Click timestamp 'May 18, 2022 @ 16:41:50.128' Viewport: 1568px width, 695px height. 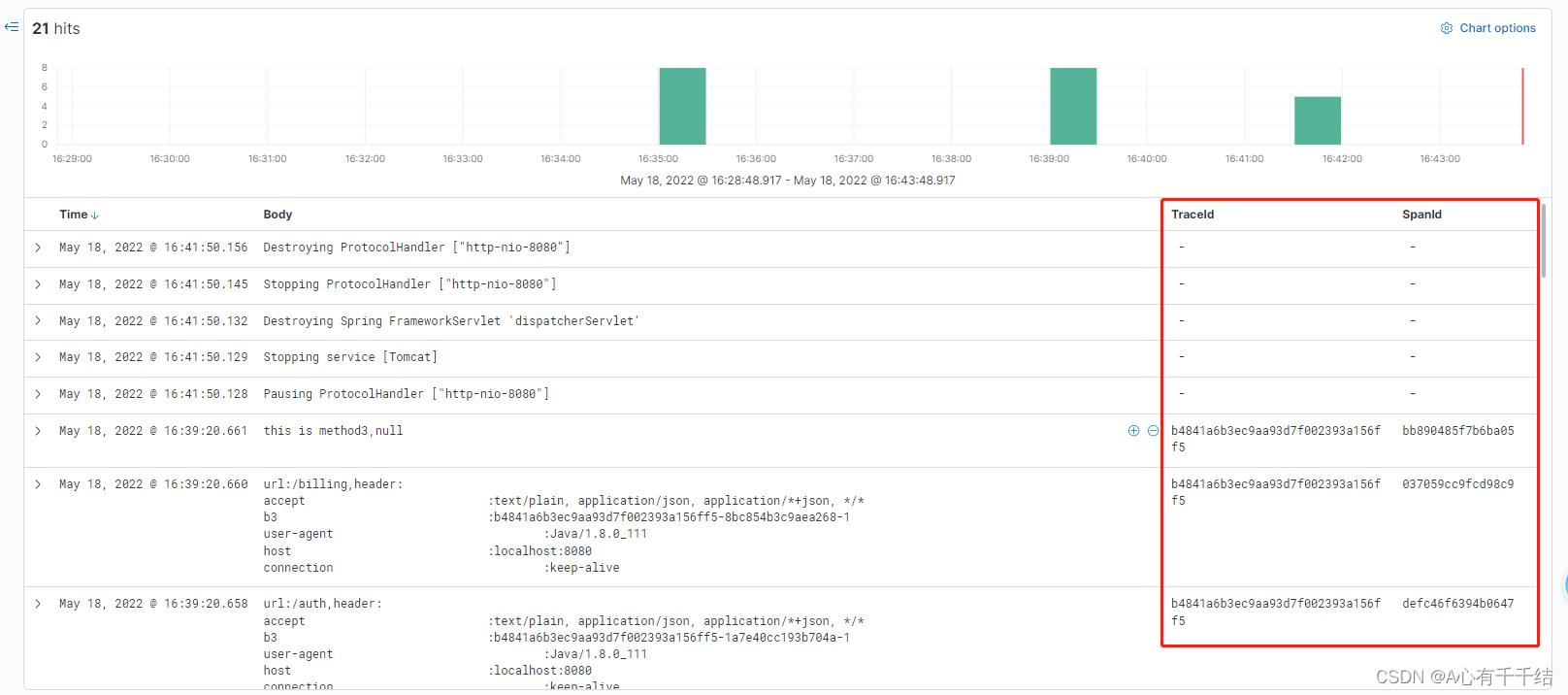click(x=153, y=394)
